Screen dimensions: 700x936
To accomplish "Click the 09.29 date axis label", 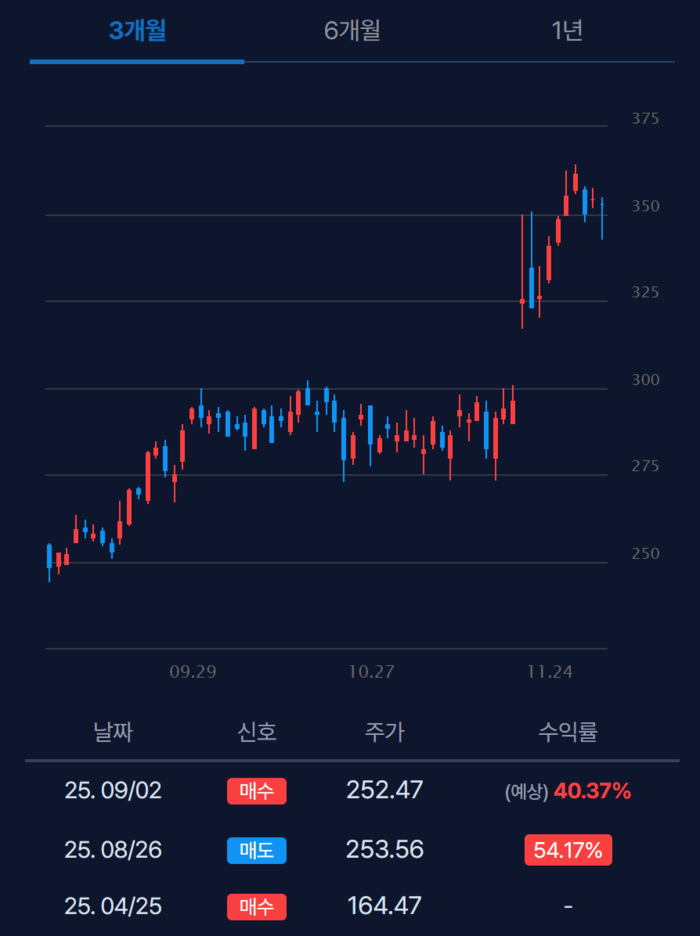I will (x=193, y=672).
